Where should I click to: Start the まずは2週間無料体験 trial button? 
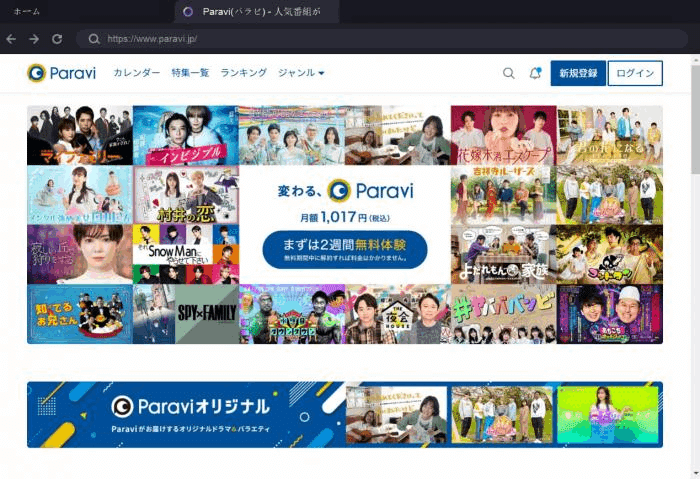(x=345, y=250)
